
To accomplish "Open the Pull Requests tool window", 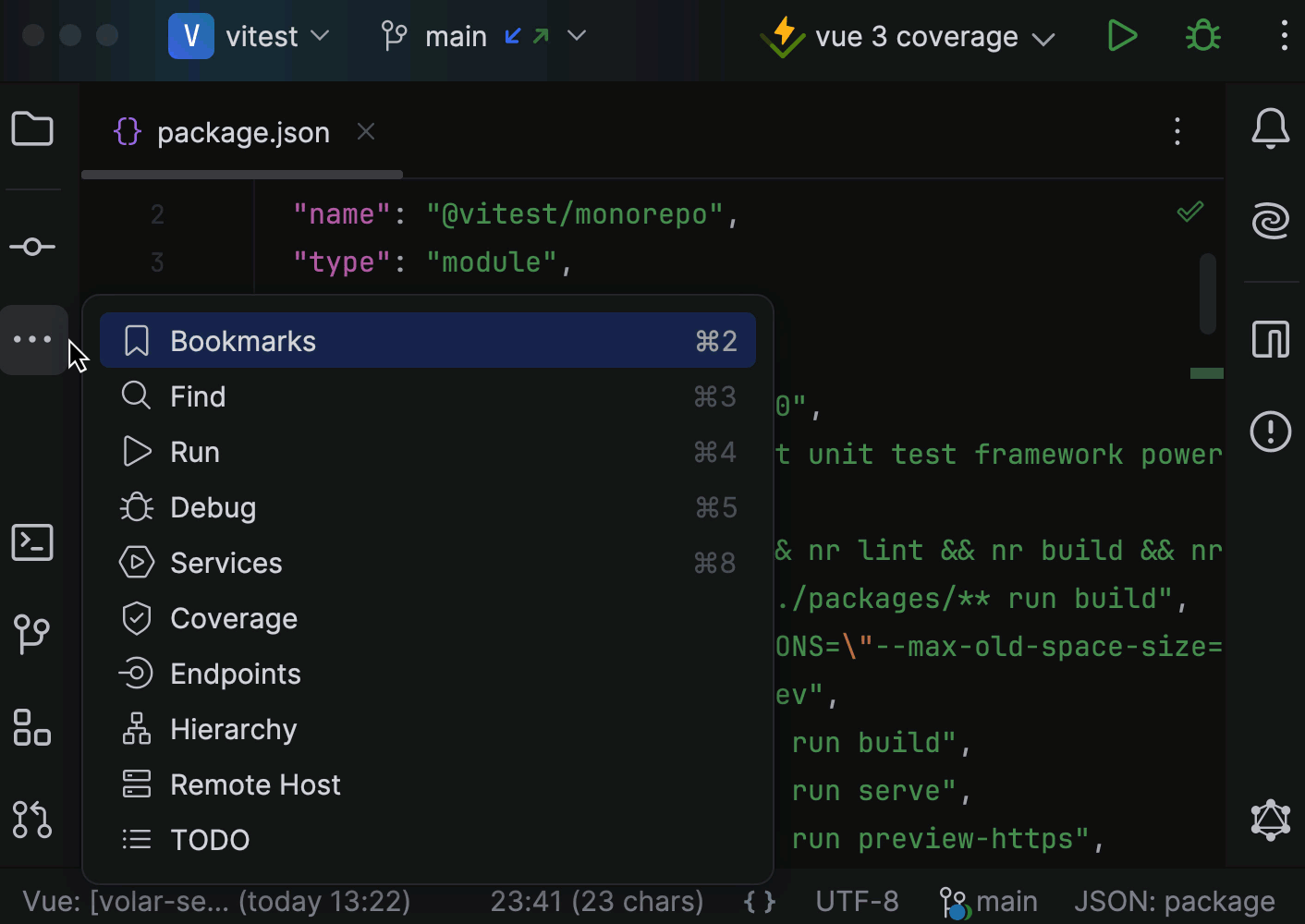I will click(x=32, y=820).
